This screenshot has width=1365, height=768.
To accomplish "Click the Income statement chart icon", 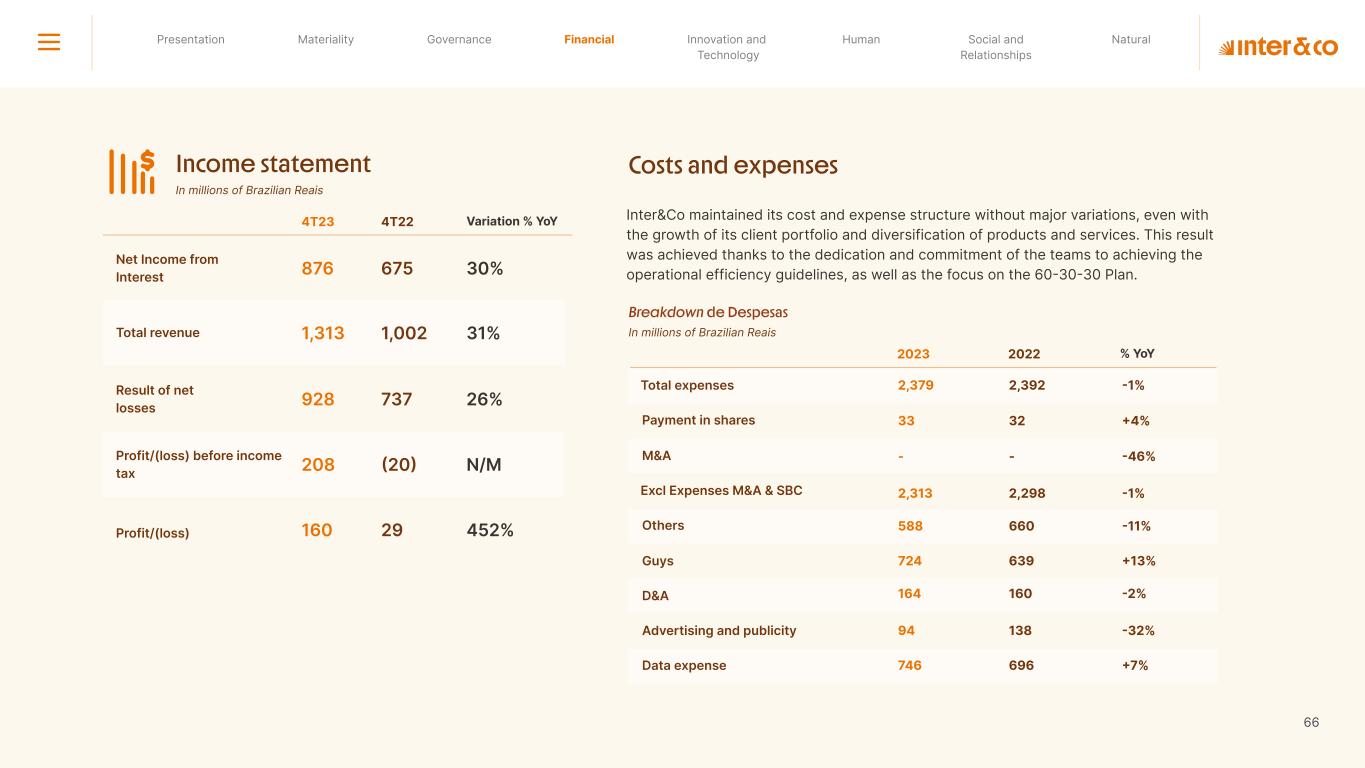I will tap(132, 171).
